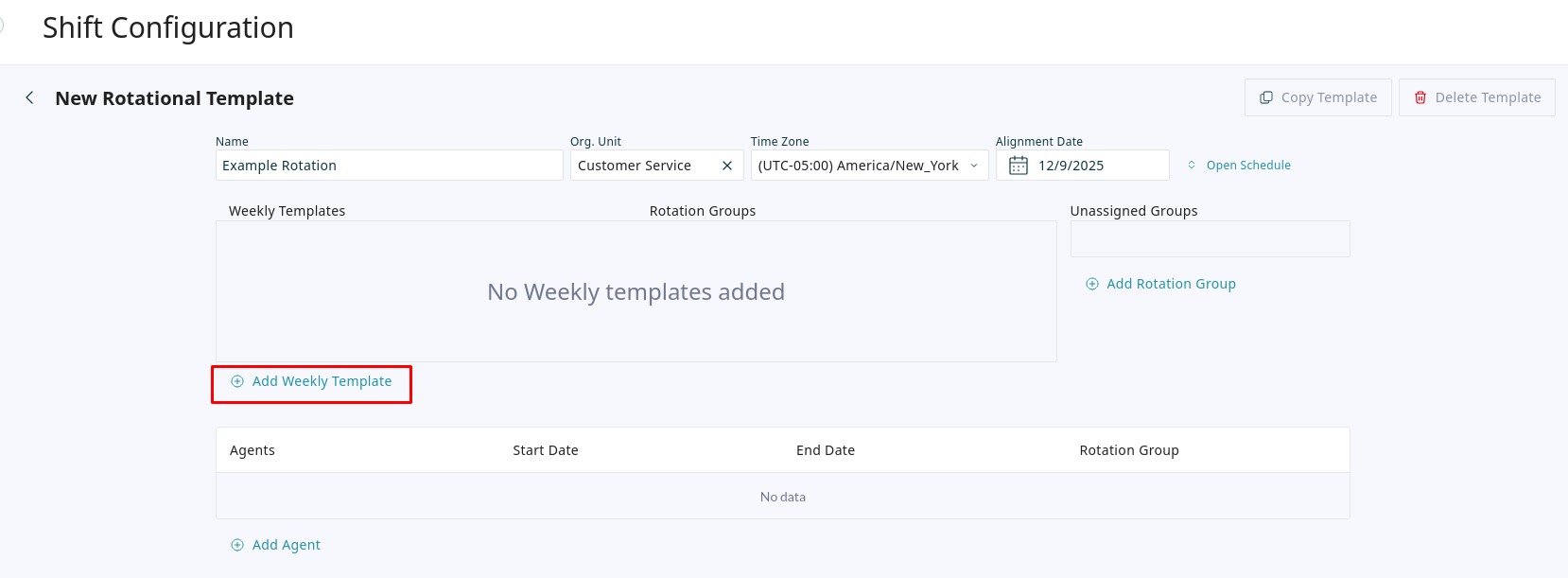Click the Copy Template button

point(1317,97)
